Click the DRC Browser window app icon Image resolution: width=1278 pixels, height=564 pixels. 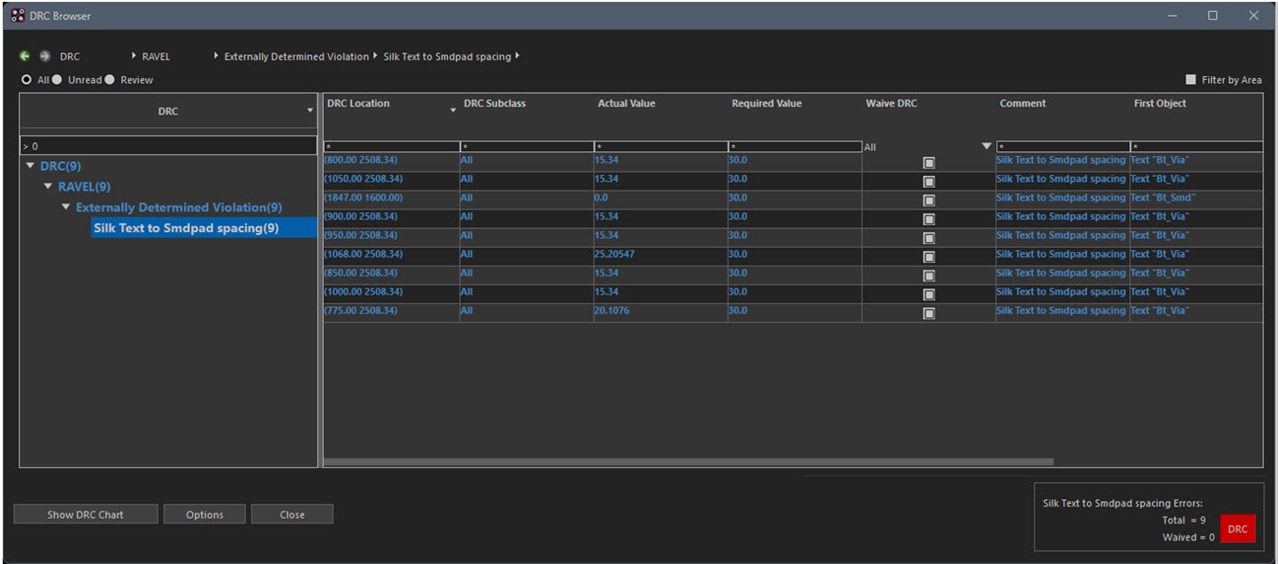tap(17, 16)
